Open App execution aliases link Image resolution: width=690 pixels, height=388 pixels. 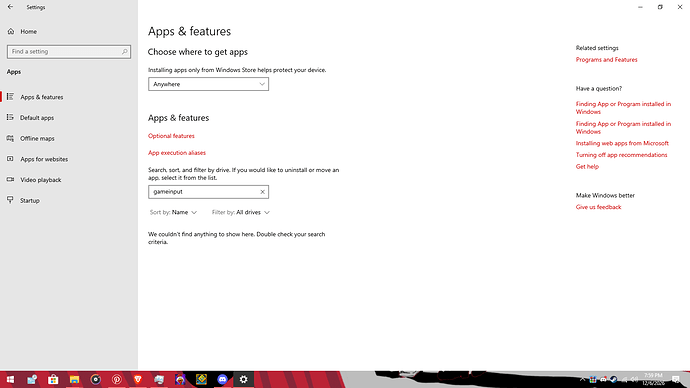(x=177, y=153)
